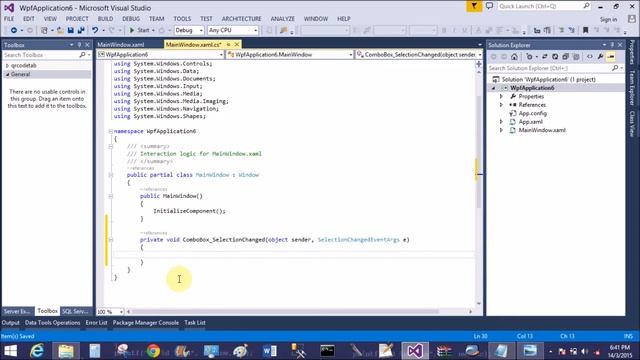
Task: Click the Quick Launch search box
Action: pos(544,6)
